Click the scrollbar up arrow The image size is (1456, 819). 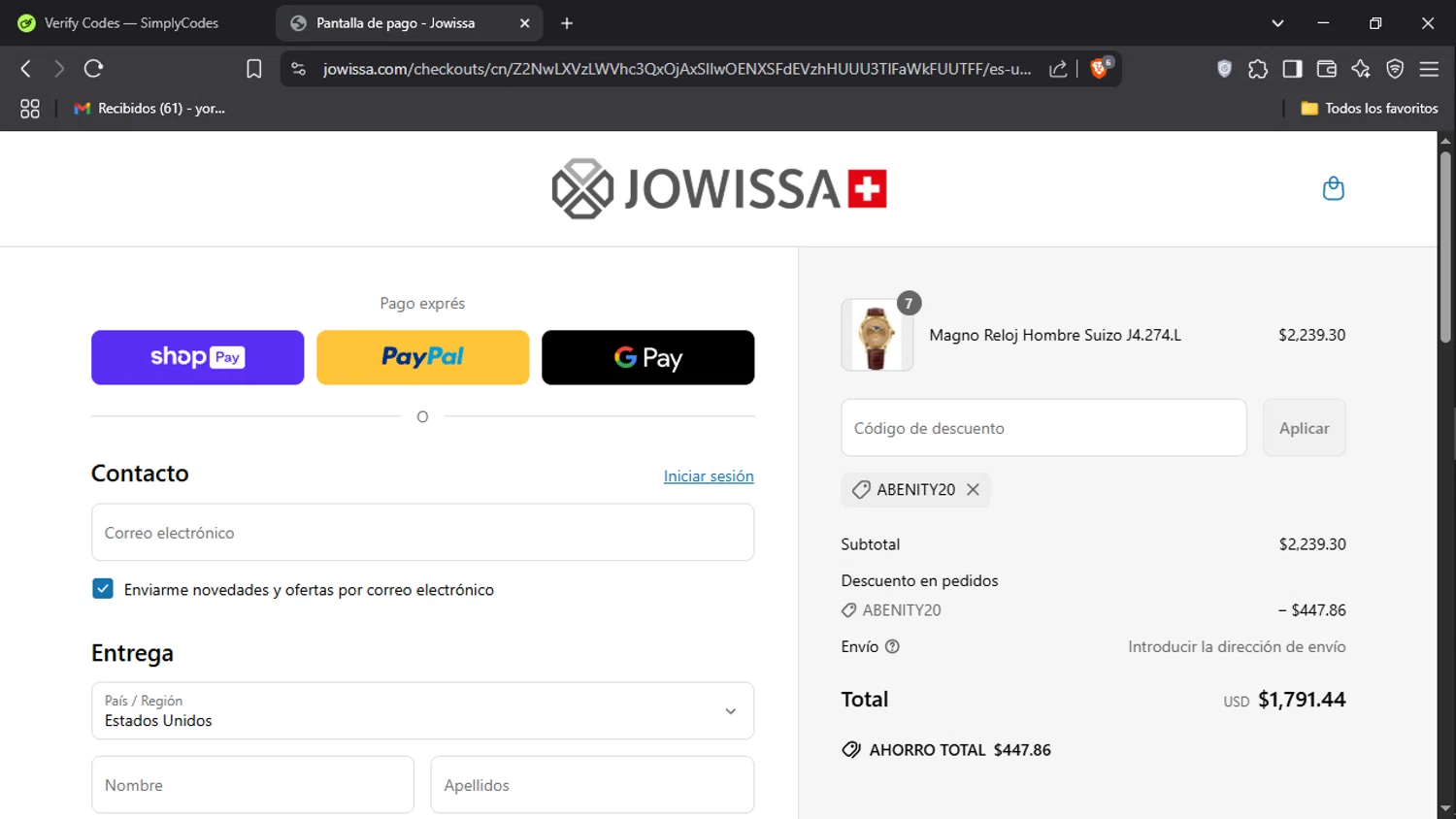pyautogui.click(x=1445, y=141)
